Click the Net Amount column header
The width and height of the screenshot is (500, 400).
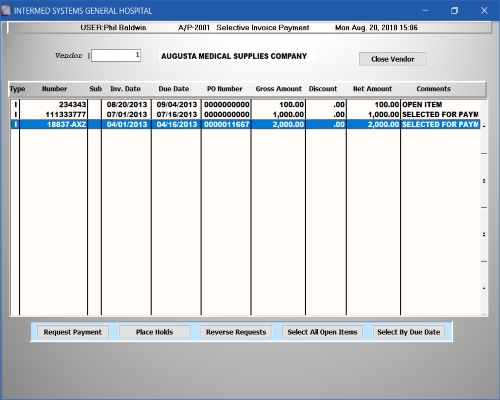pos(372,89)
